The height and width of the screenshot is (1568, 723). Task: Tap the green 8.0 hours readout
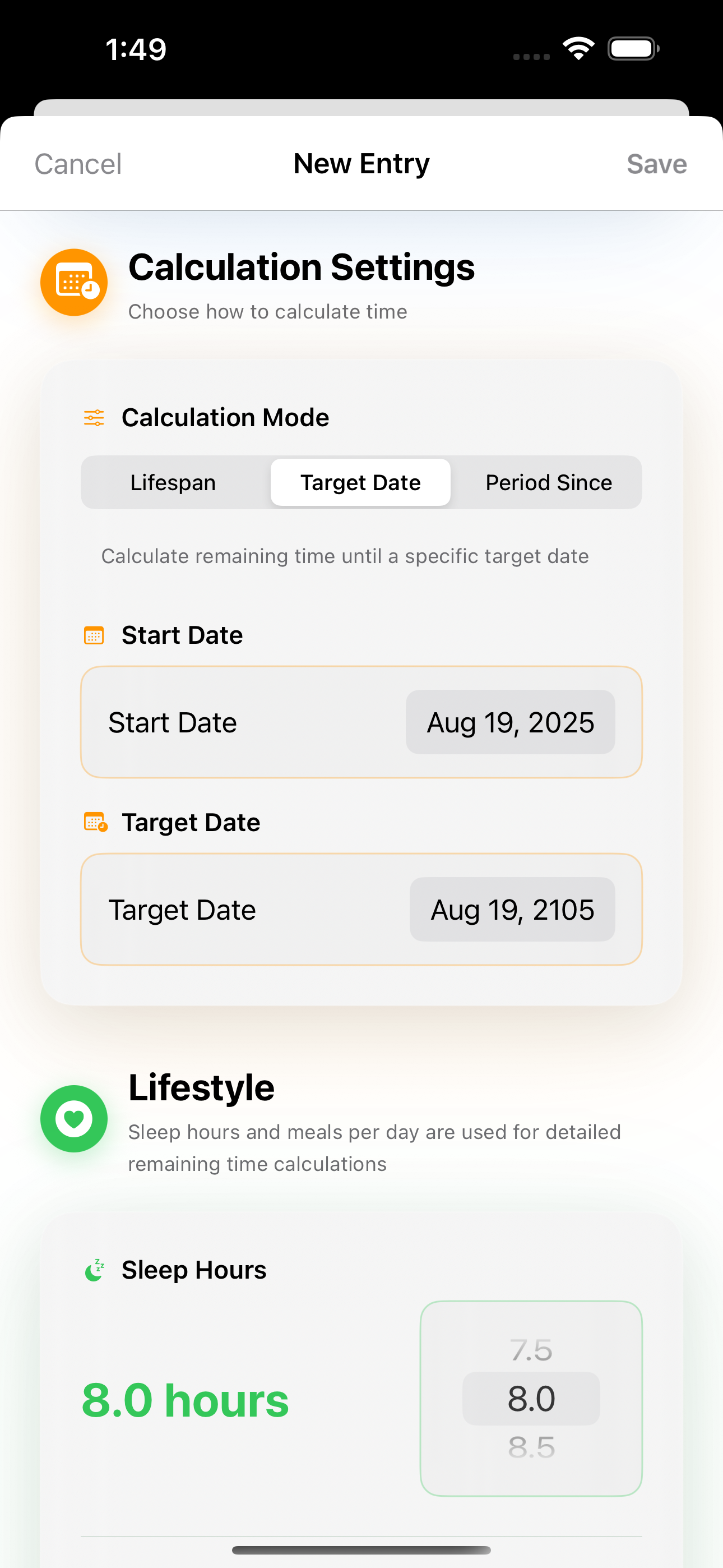tap(185, 1401)
